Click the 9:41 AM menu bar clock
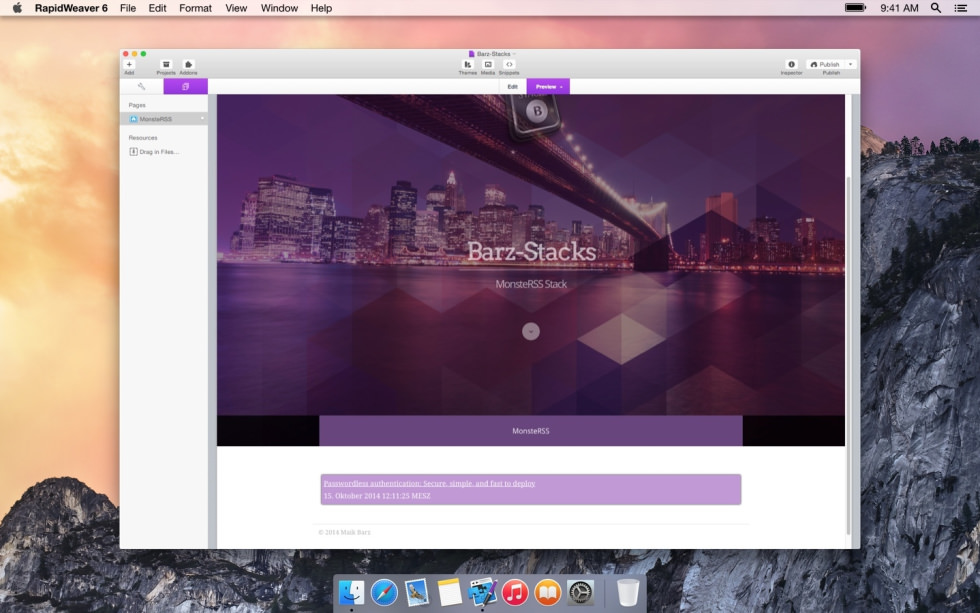The image size is (980, 613). coord(899,8)
